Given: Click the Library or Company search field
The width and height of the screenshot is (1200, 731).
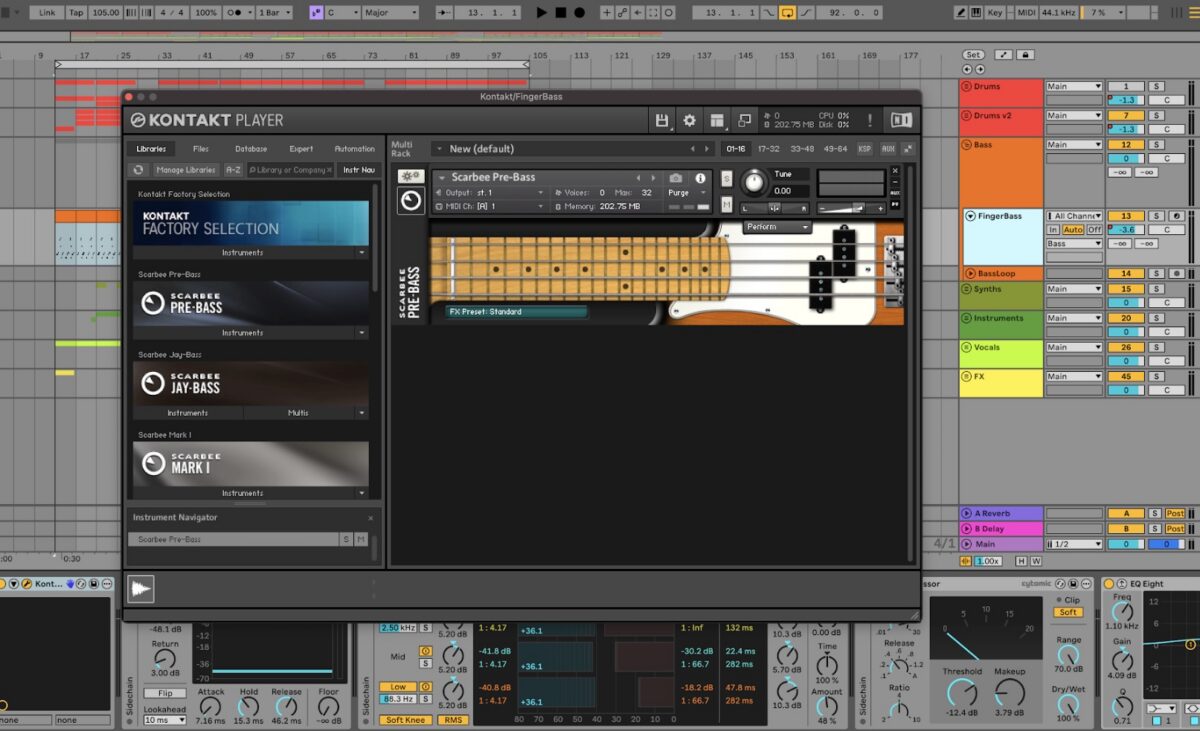Looking at the screenshot, I should 291,170.
